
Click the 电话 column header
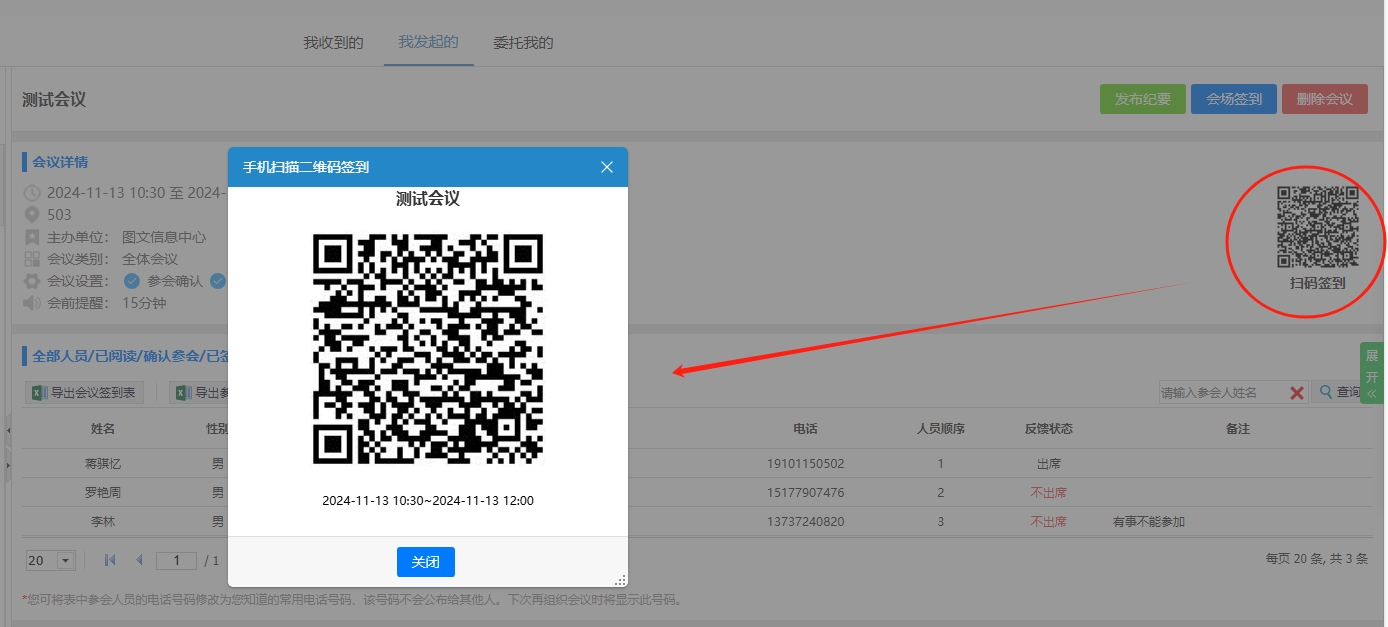805,429
